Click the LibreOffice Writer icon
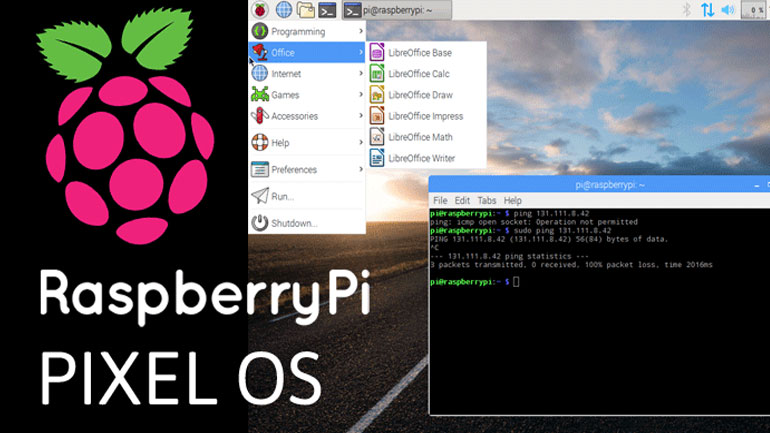 tap(377, 158)
